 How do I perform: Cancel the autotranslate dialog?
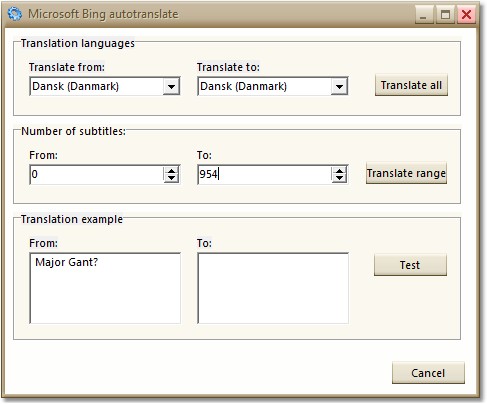(428, 373)
